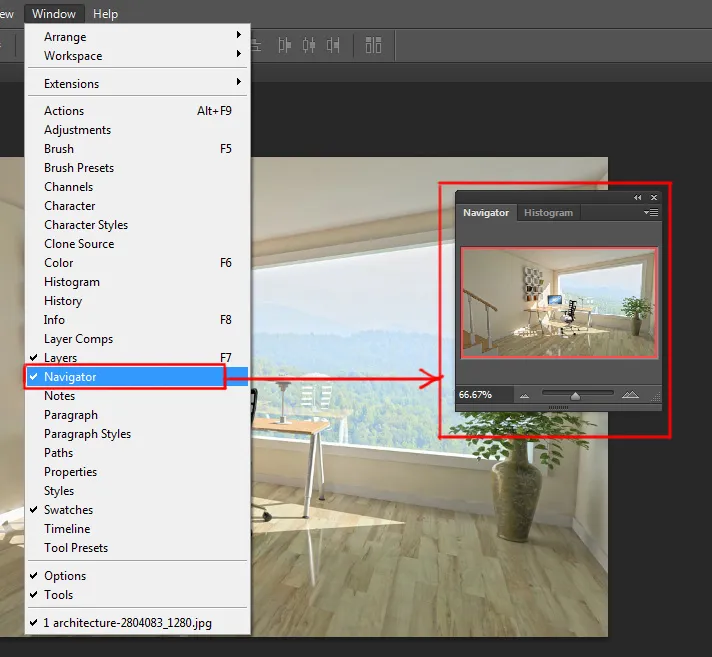Click the Zoom Out small mountains icon
Image resolution: width=712 pixels, height=657 pixels.
coord(524,396)
